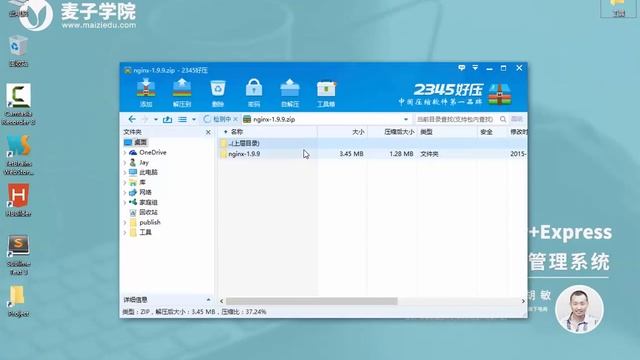
Task: Select the JetBrains WebStorm desktop icon
Action: pyautogui.click(x=18, y=155)
